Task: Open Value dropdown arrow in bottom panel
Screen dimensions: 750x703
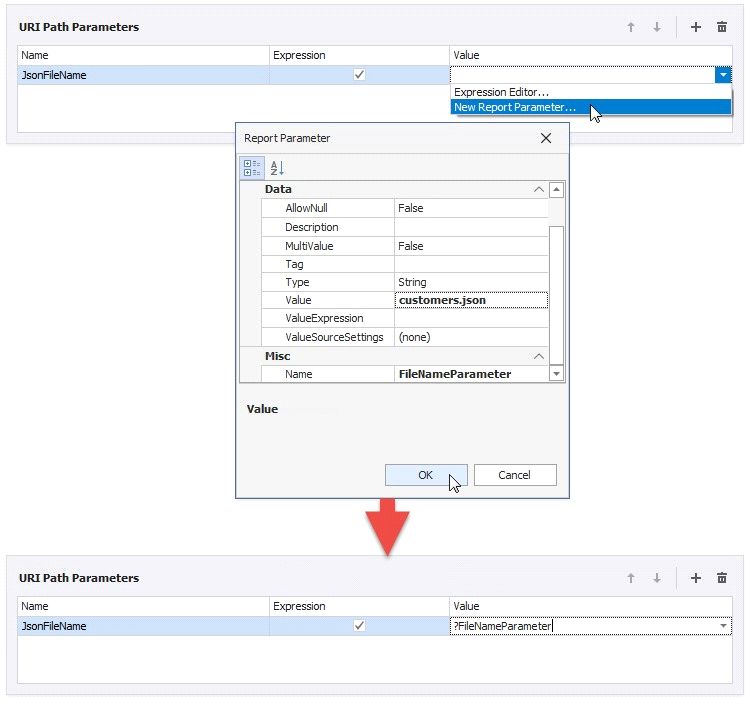Action: click(722, 626)
